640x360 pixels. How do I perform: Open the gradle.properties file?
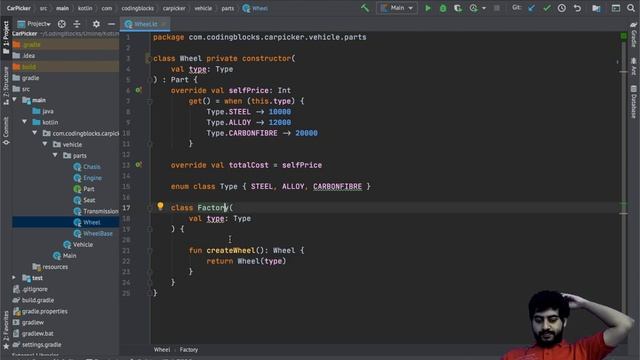click(x=40, y=311)
